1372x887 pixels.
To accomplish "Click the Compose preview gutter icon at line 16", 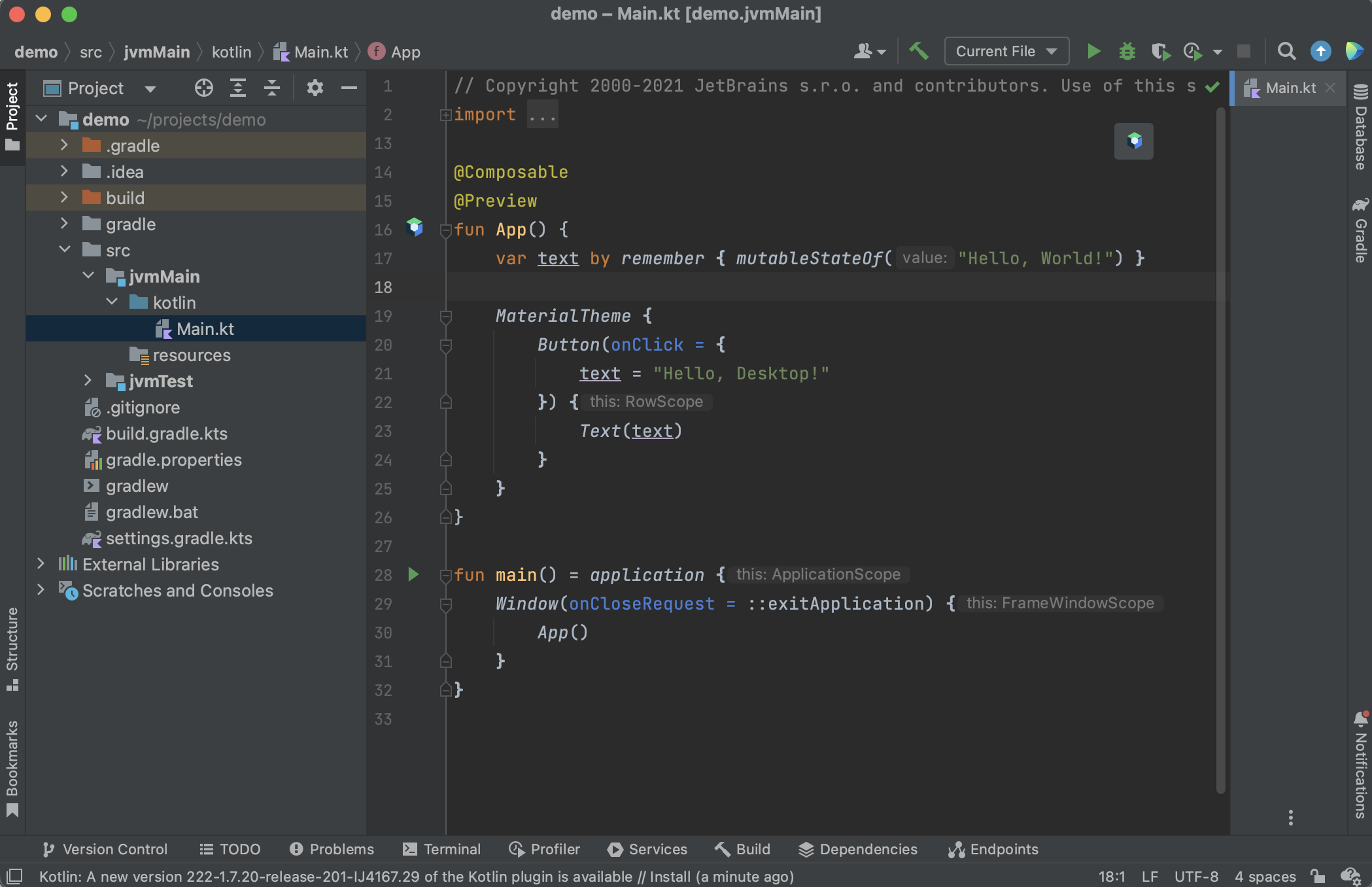I will click(x=414, y=228).
